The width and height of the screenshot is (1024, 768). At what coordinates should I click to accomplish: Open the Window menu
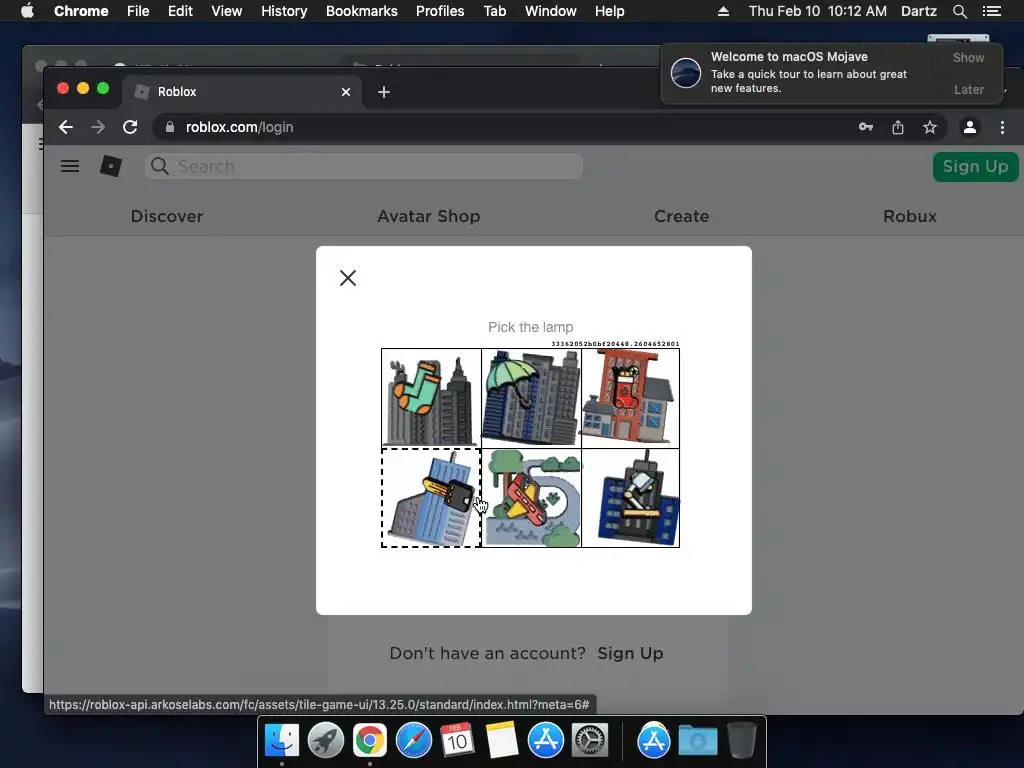(x=551, y=11)
